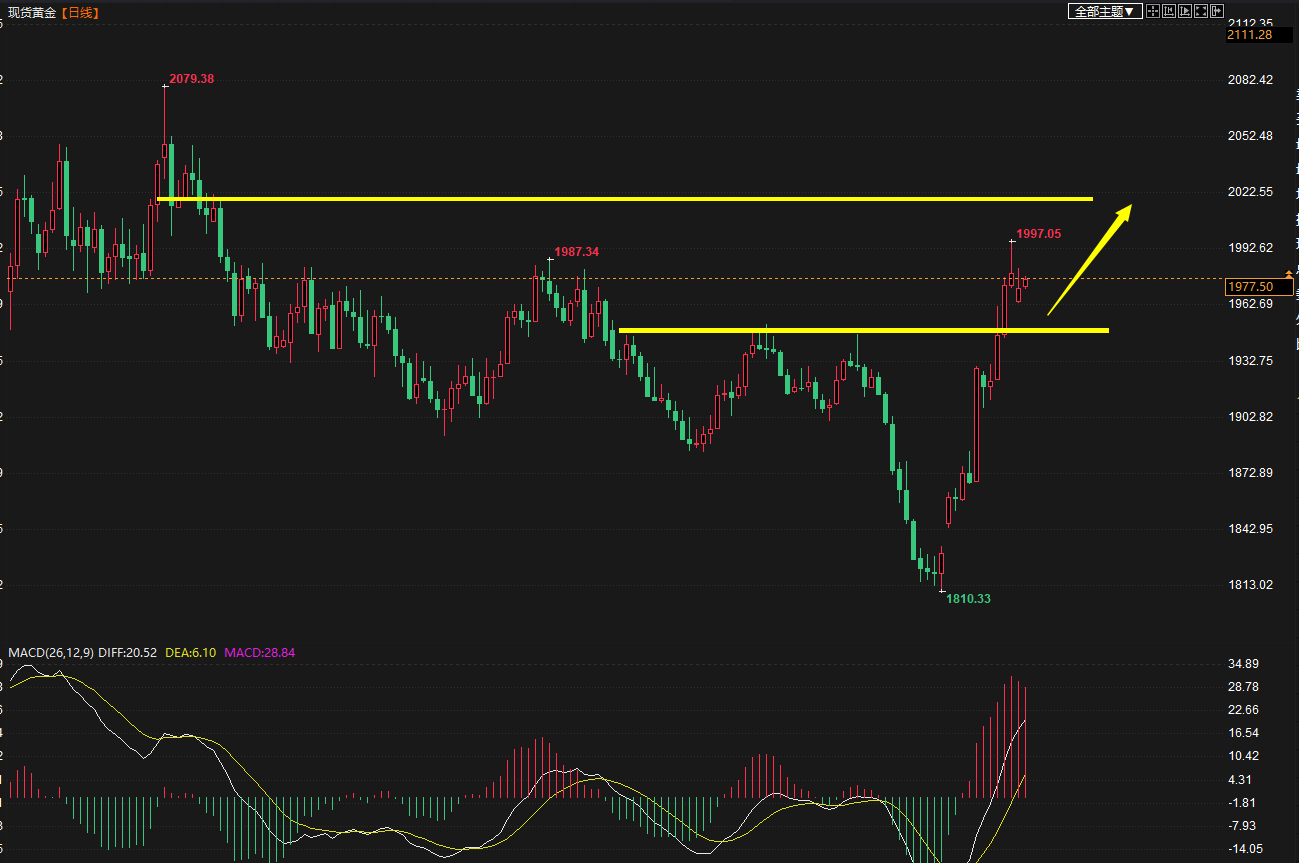The width and height of the screenshot is (1299, 863).
Task: Click the MACD(26,12,9) indicator label
Action: tap(51, 653)
